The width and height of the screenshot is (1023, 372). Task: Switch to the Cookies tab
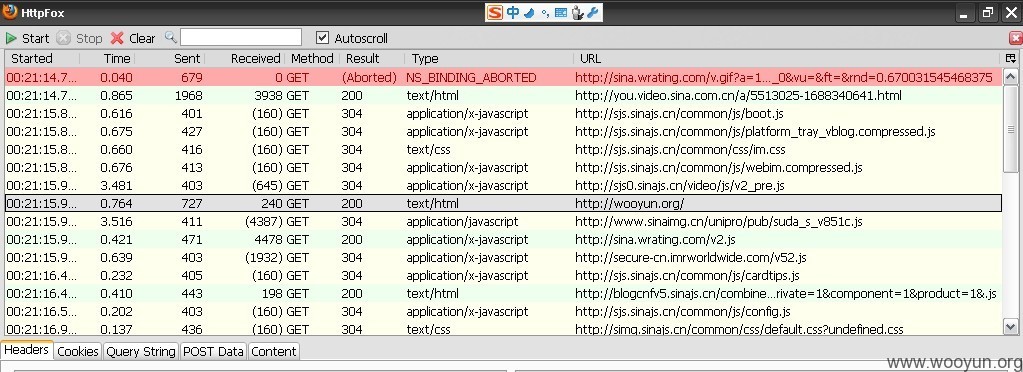(x=78, y=351)
